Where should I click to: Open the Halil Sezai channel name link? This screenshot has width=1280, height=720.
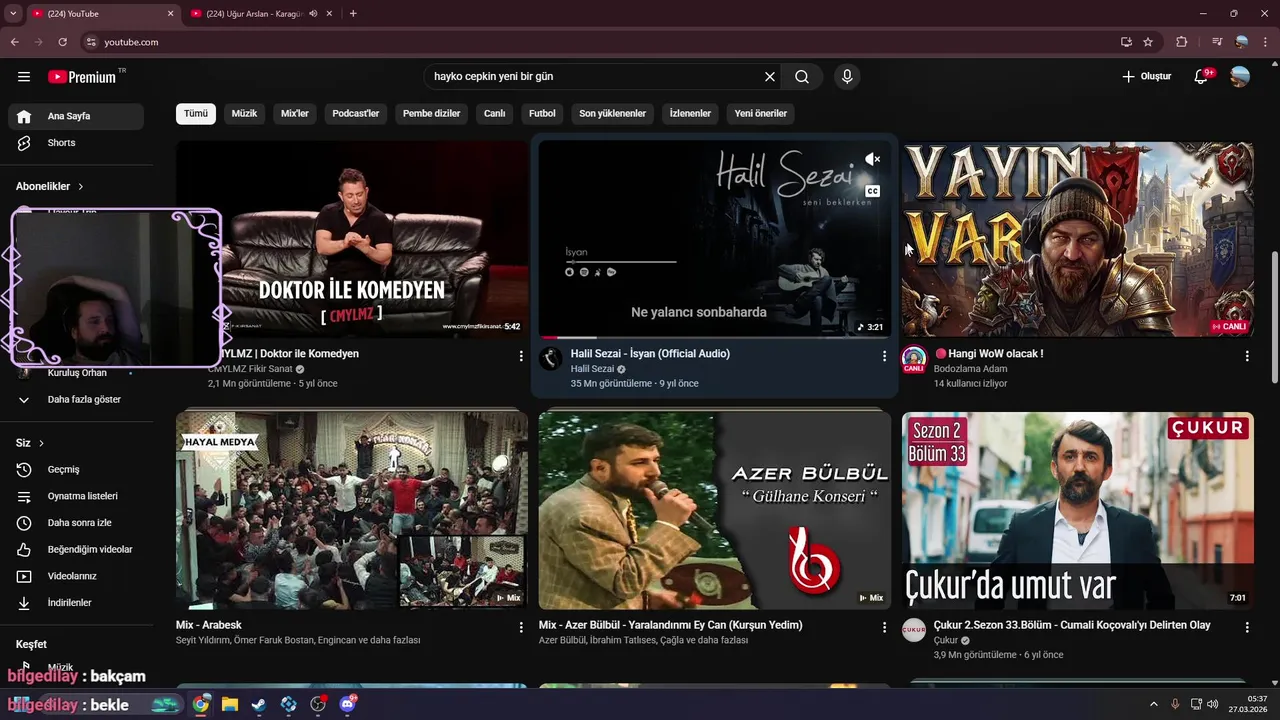point(592,369)
